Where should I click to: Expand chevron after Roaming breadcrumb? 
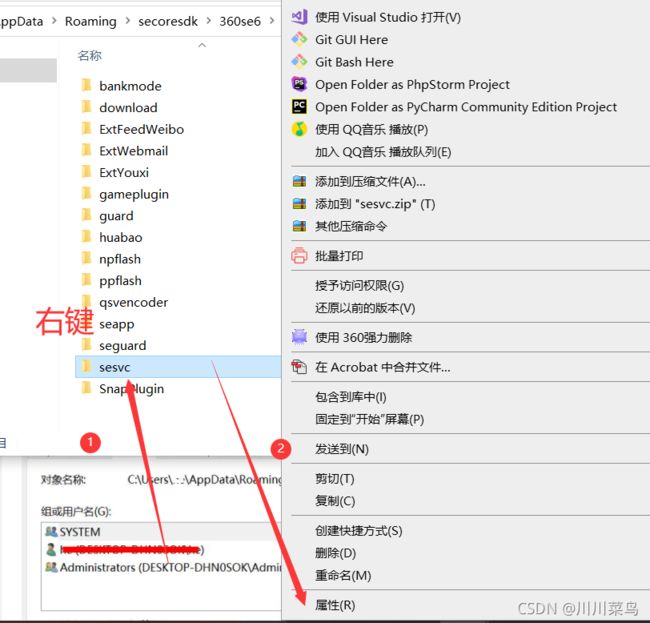tap(128, 21)
